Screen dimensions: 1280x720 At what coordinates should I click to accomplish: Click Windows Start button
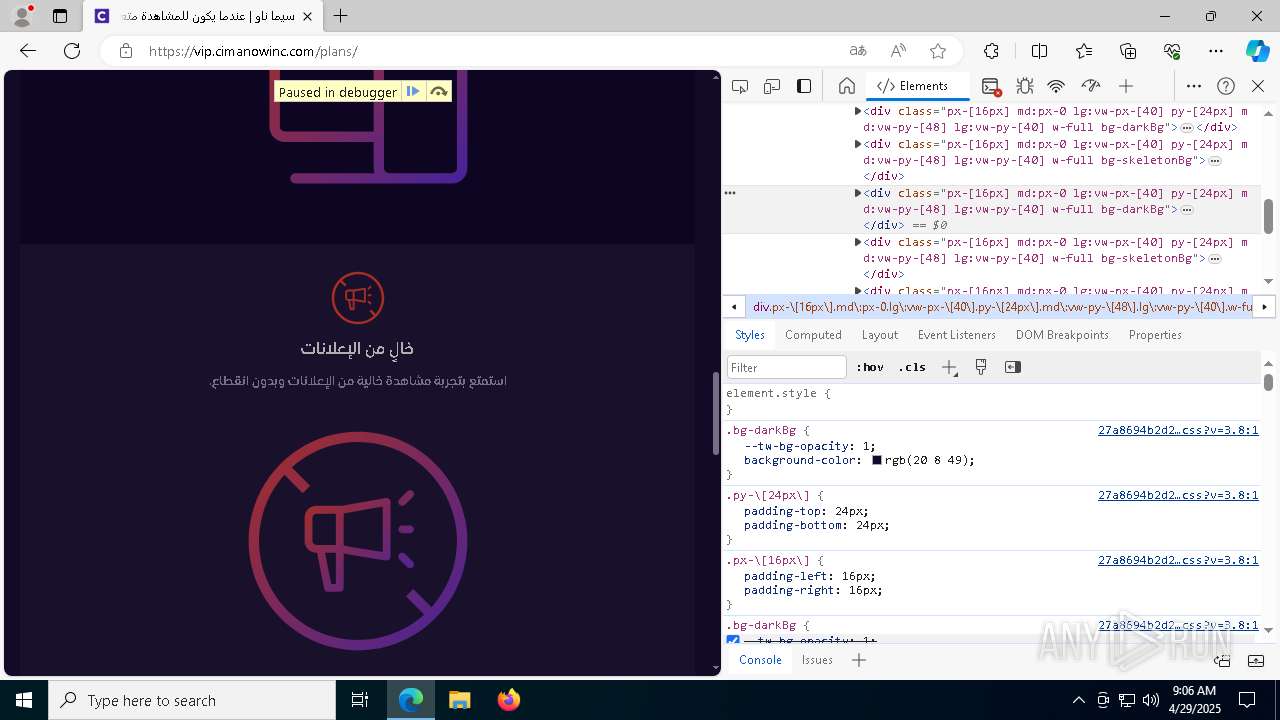24,700
